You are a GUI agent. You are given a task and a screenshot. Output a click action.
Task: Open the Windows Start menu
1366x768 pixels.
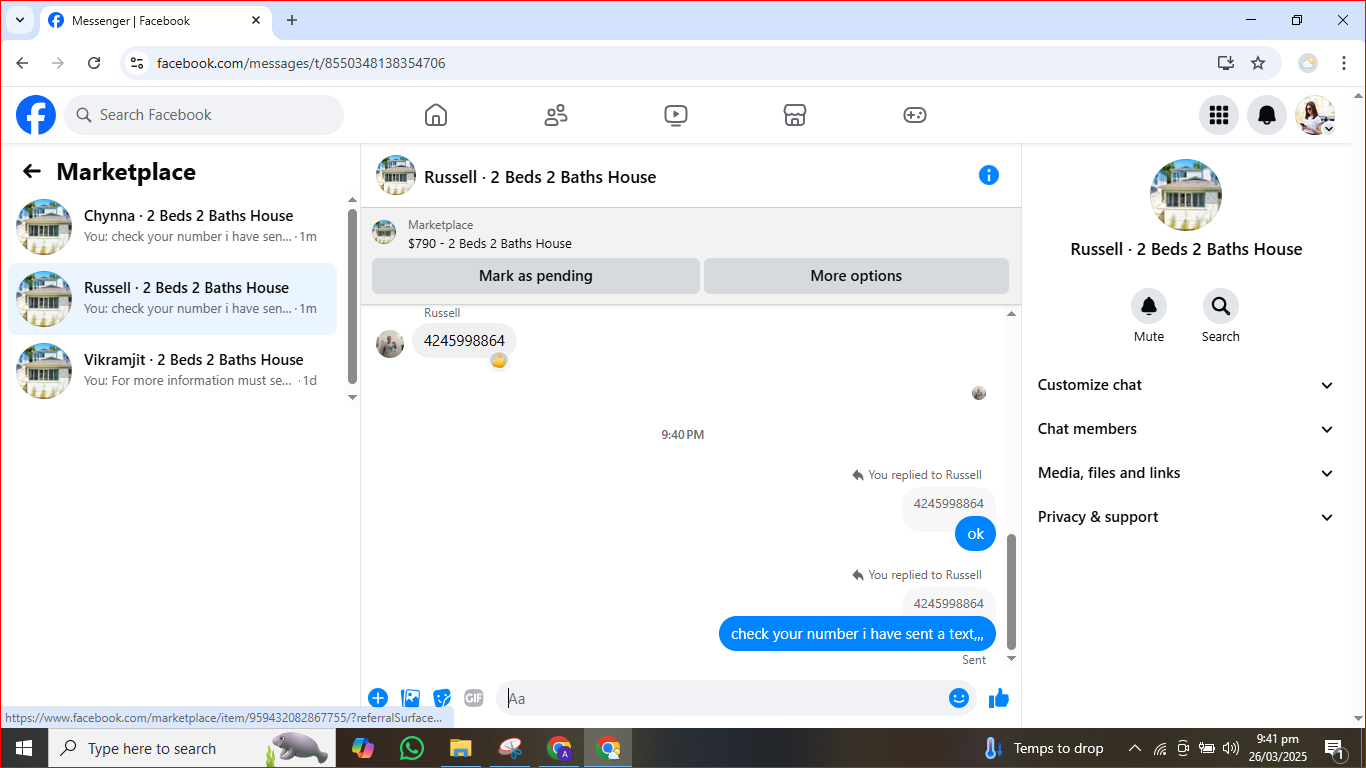(x=24, y=748)
